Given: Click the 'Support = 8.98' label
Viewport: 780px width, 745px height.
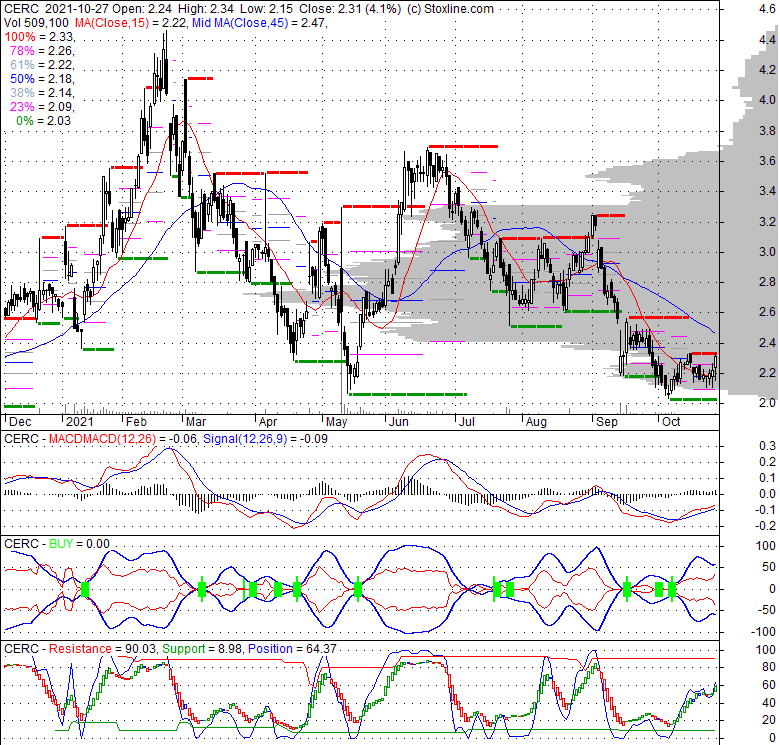Looking at the screenshot, I should click(203, 649).
